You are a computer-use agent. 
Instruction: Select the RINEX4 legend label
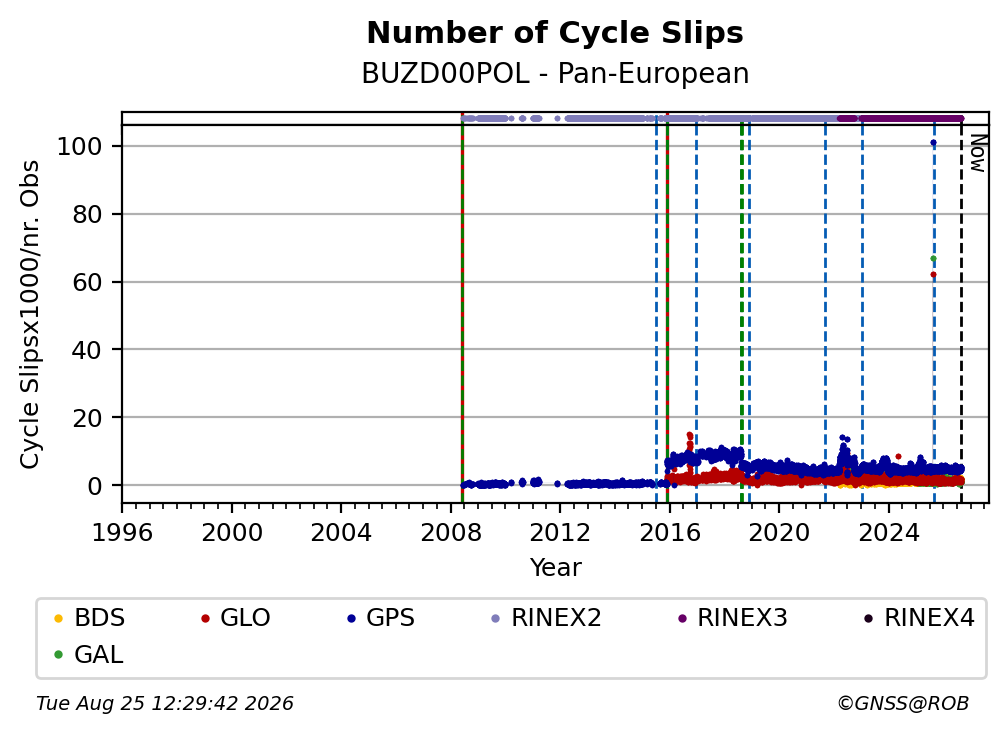pyautogui.click(x=930, y=618)
